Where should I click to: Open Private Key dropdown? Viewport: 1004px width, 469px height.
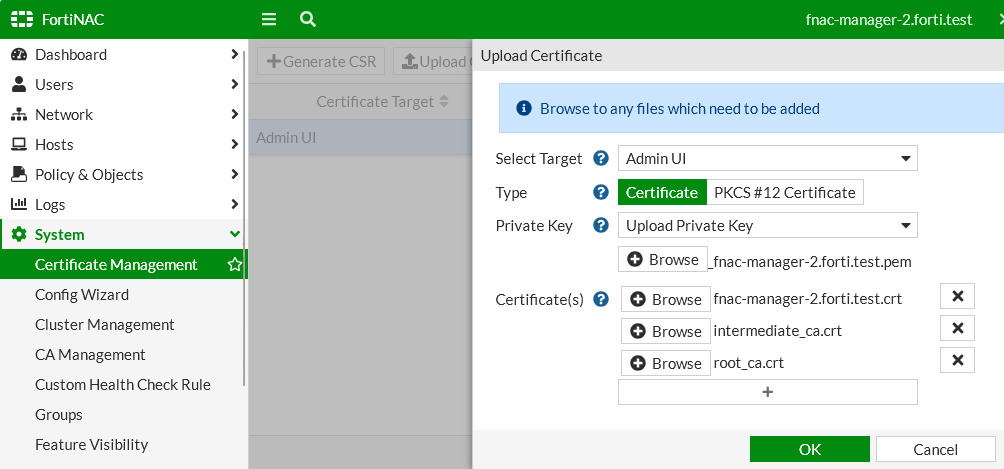coord(768,226)
